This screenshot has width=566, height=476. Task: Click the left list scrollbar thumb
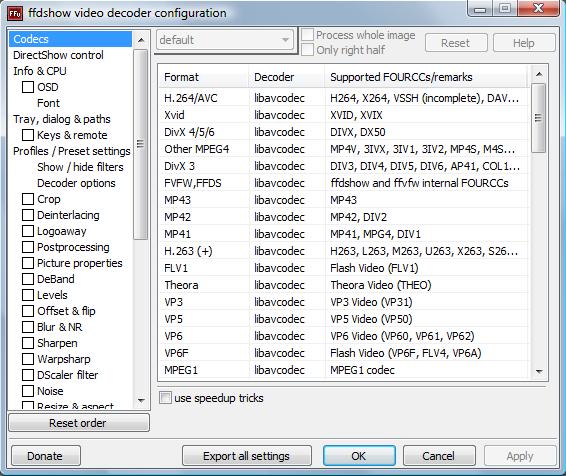(x=140, y=144)
